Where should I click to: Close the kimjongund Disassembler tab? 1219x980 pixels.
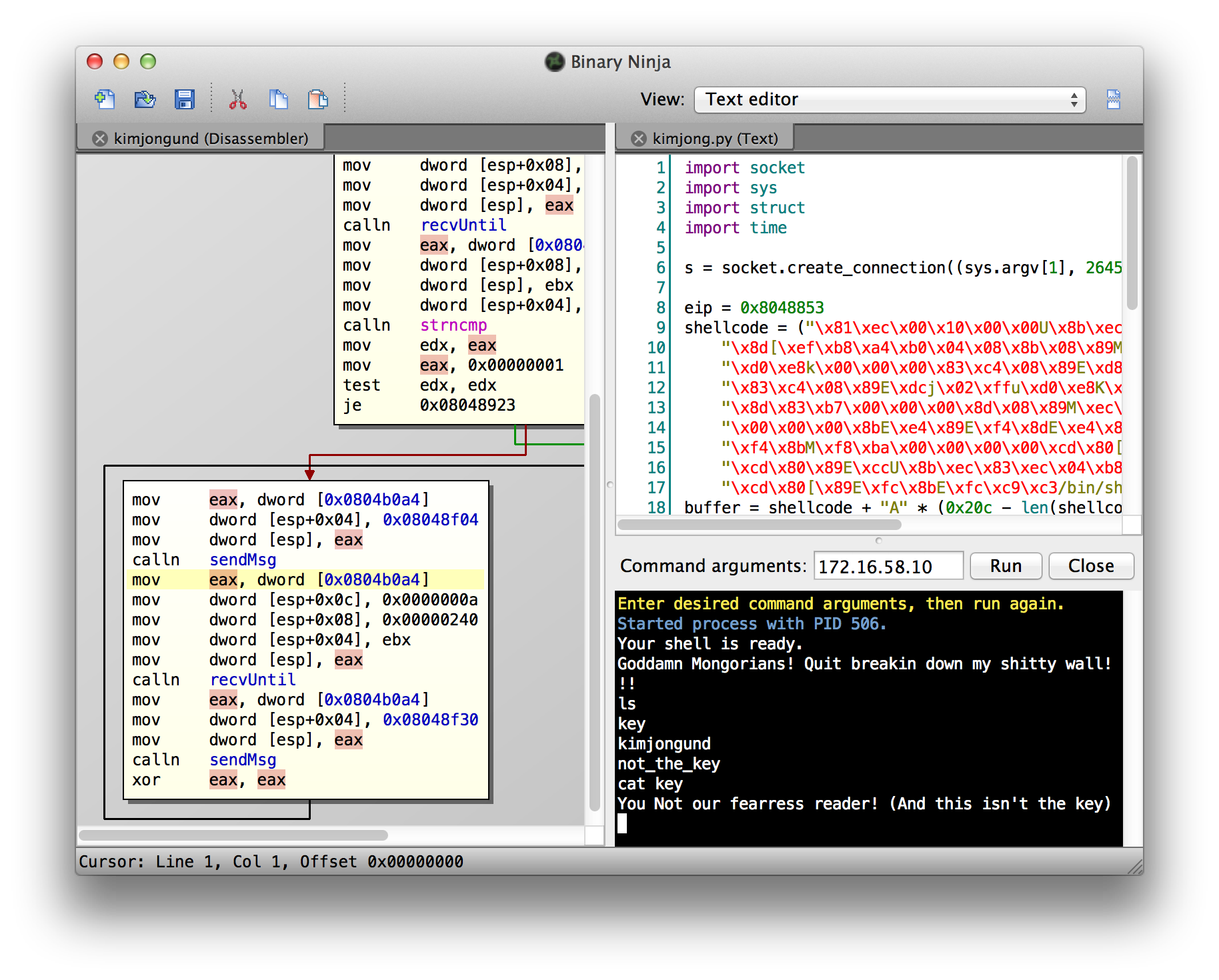[x=100, y=139]
